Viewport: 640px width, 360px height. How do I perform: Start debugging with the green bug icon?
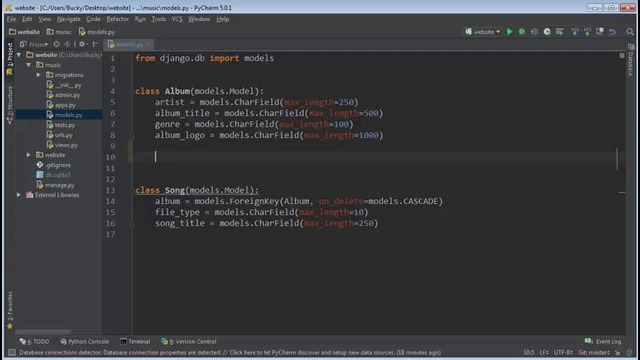click(522, 31)
